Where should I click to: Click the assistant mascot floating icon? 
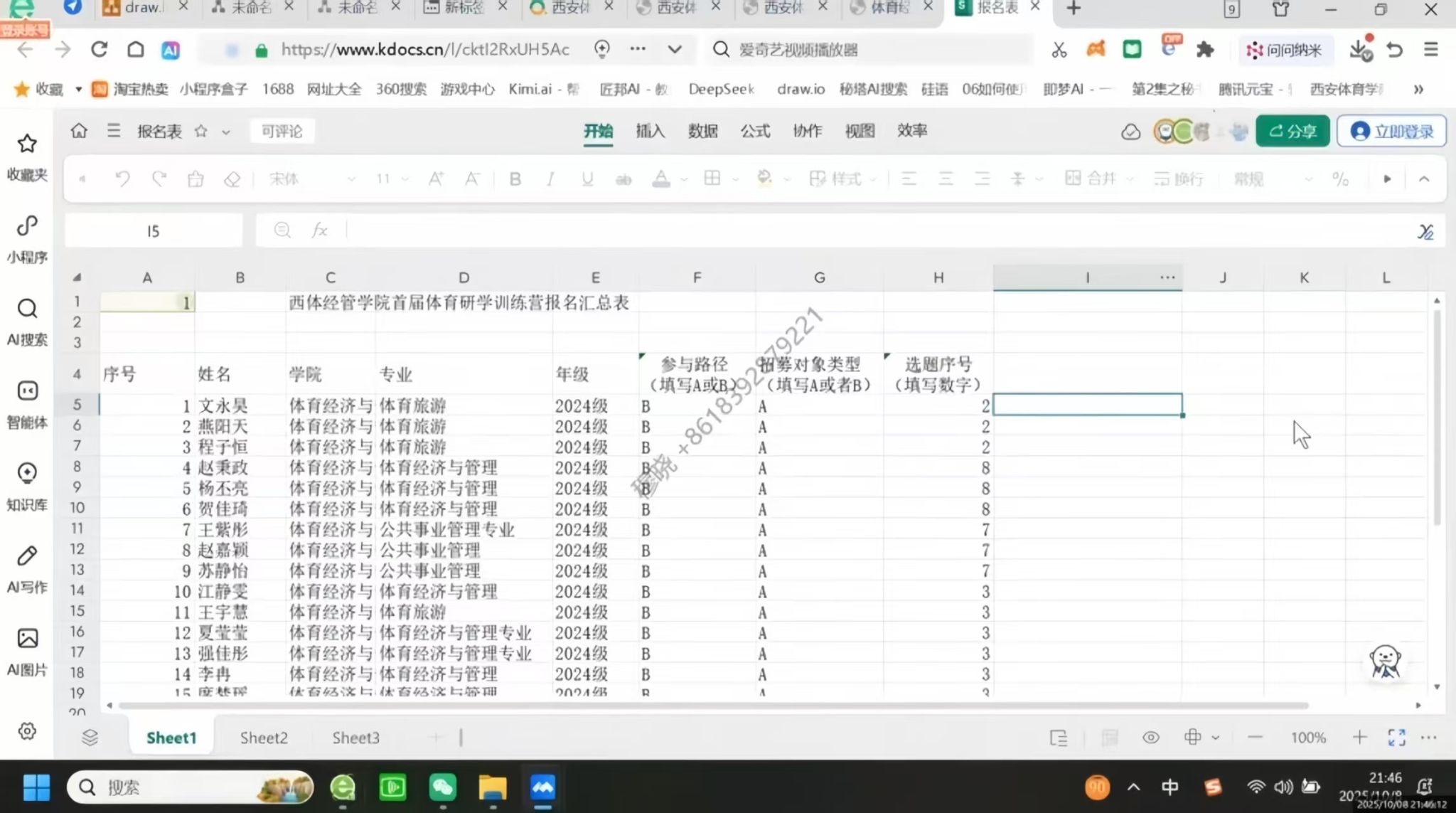tap(1385, 661)
